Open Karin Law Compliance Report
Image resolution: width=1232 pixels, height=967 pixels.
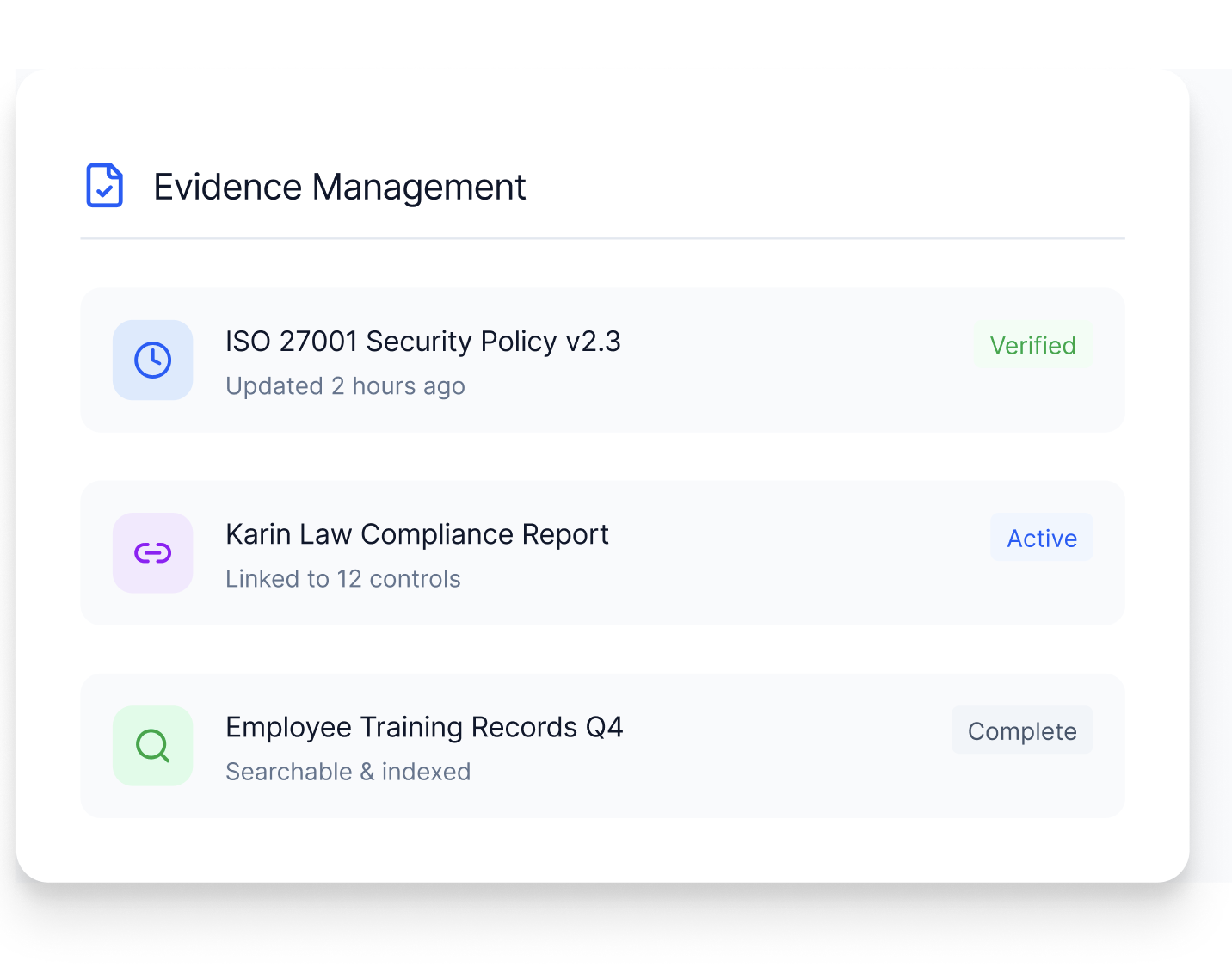coord(416,534)
